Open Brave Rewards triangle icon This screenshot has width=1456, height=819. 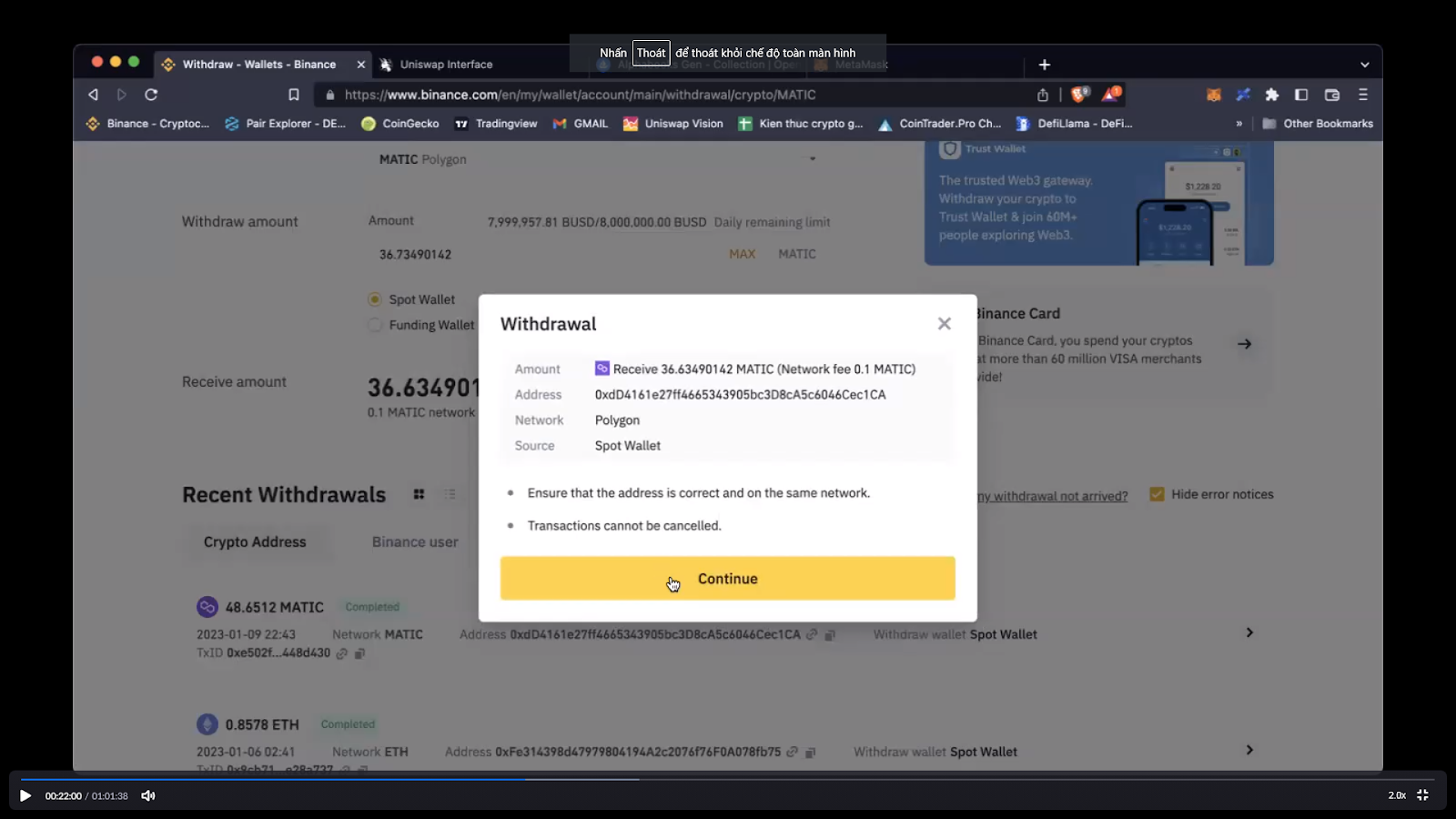[x=1111, y=94]
